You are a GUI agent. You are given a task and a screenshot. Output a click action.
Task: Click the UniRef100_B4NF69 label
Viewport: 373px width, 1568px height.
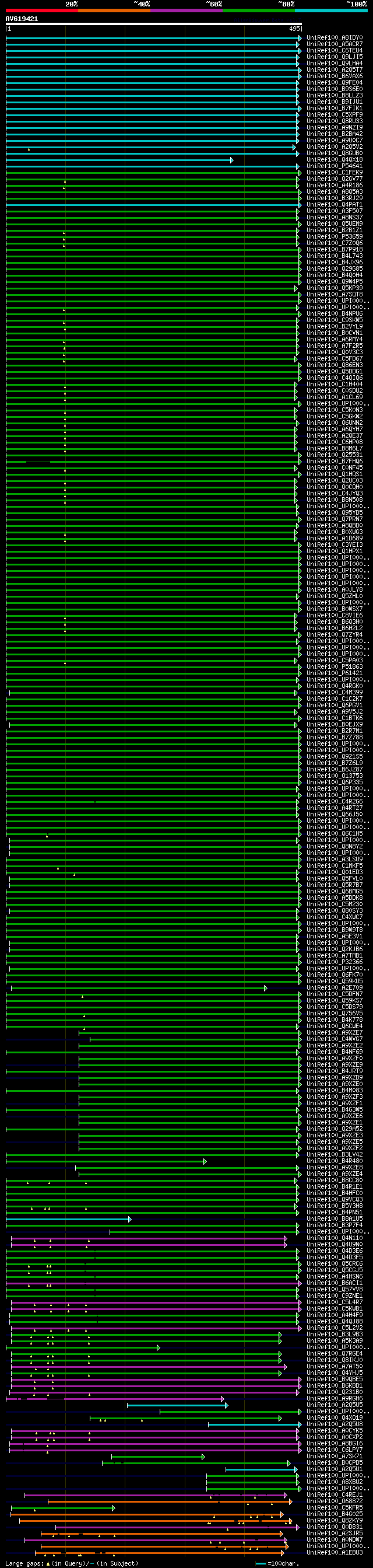tap(335, 1053)
